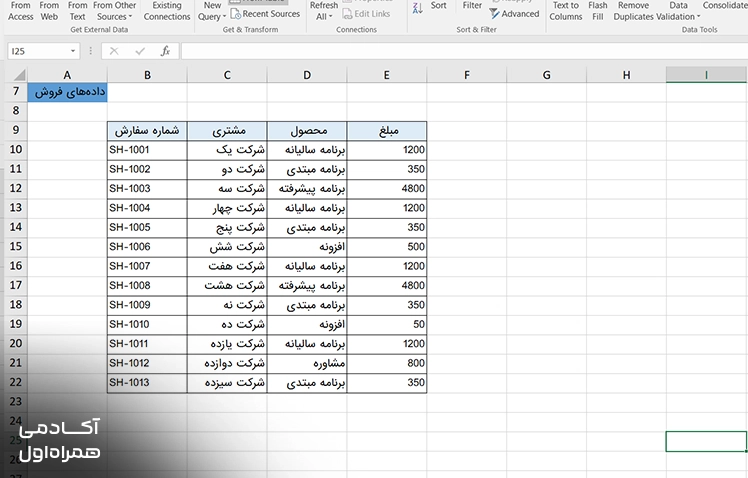Click the blue cell 'داده‌های فروش'
Screen dimensions: 748x478
coord(67,92)
